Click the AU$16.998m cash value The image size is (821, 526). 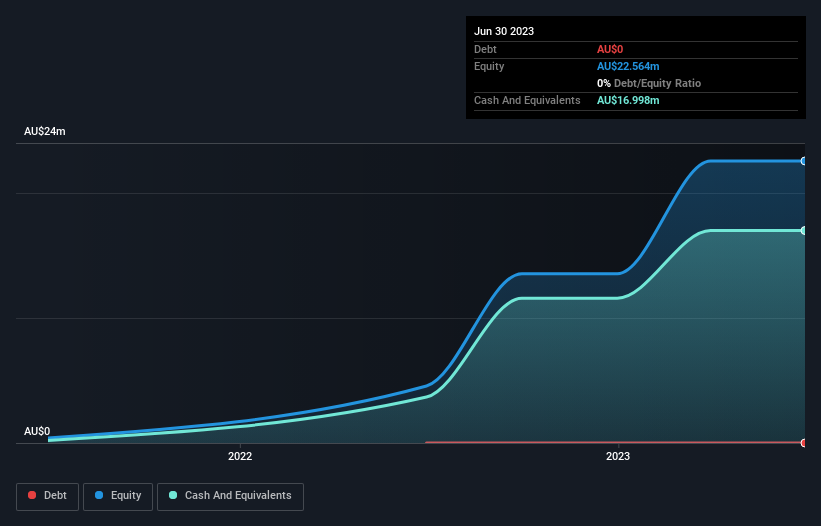(x=628, y=100)
